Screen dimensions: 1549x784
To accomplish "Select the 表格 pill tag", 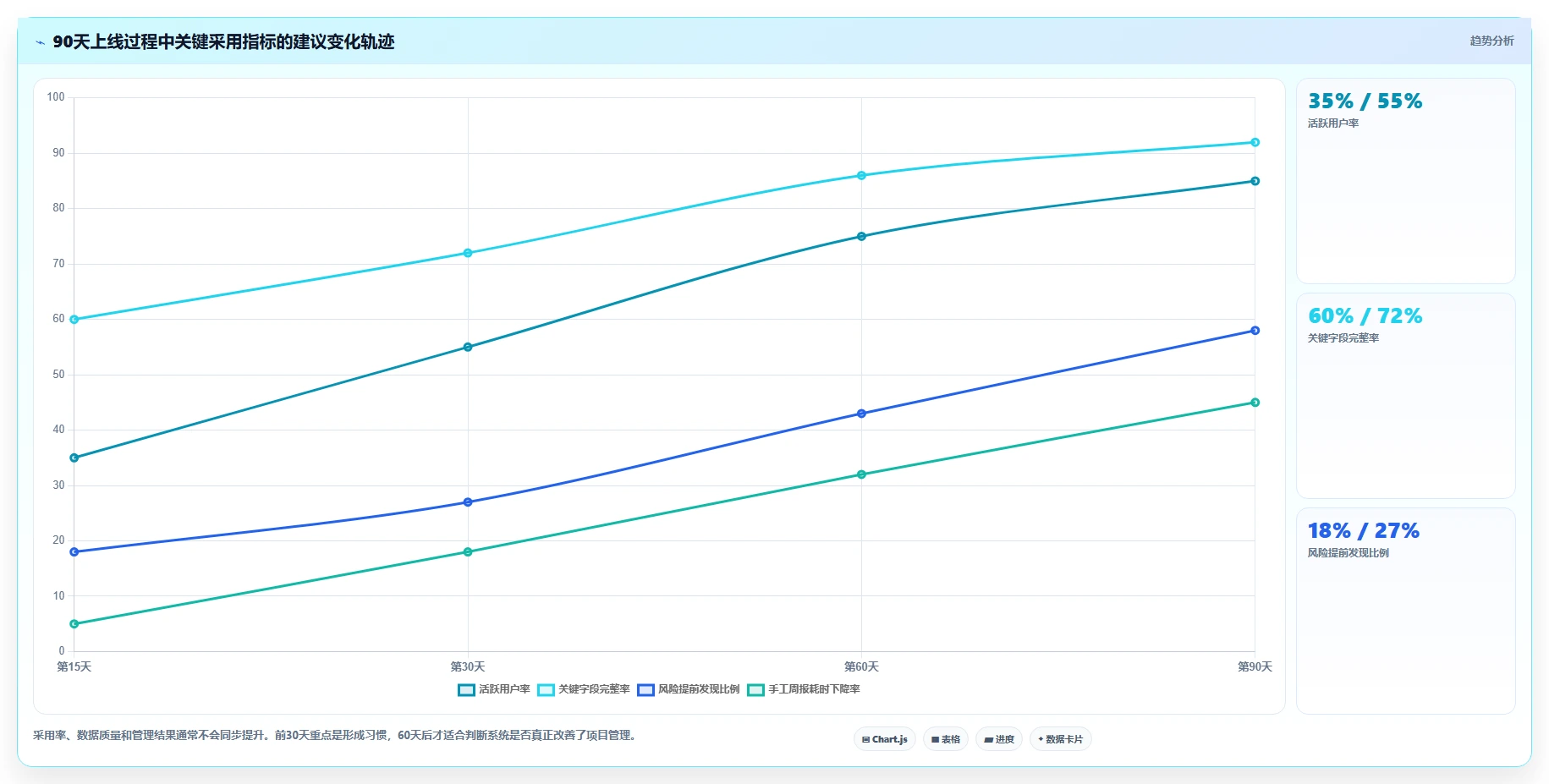I will (x=946, y=739).
